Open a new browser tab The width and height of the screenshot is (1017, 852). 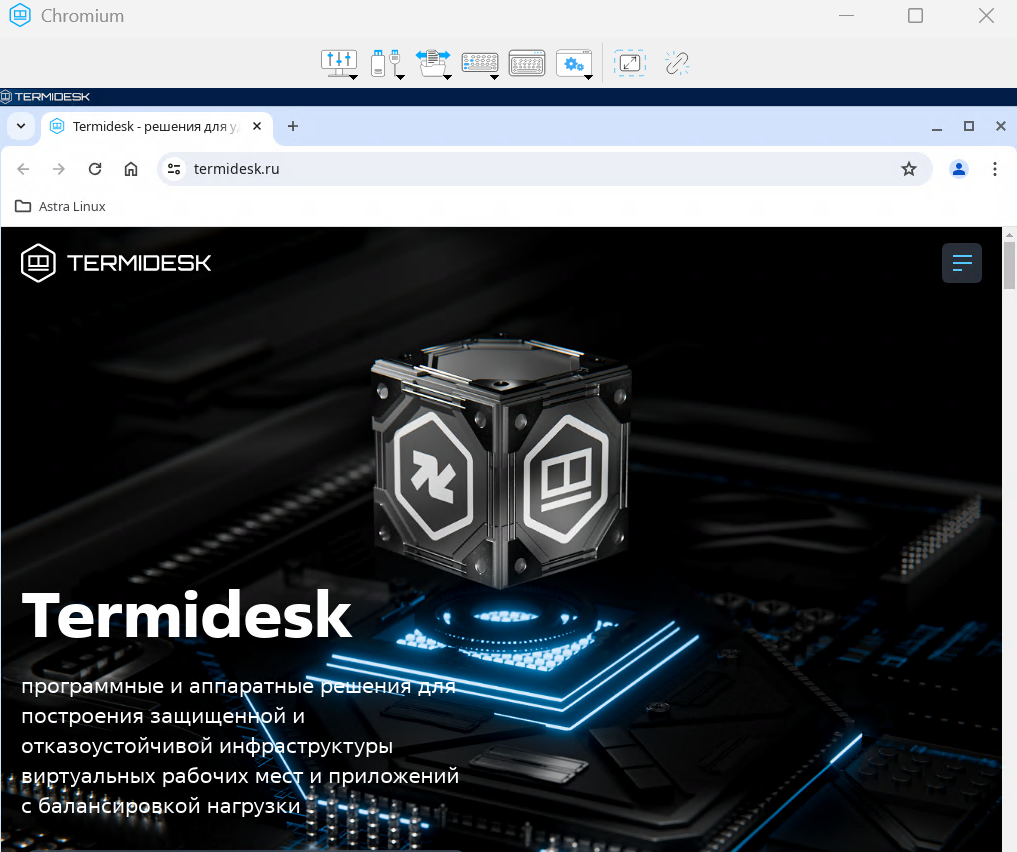(293, 126)
